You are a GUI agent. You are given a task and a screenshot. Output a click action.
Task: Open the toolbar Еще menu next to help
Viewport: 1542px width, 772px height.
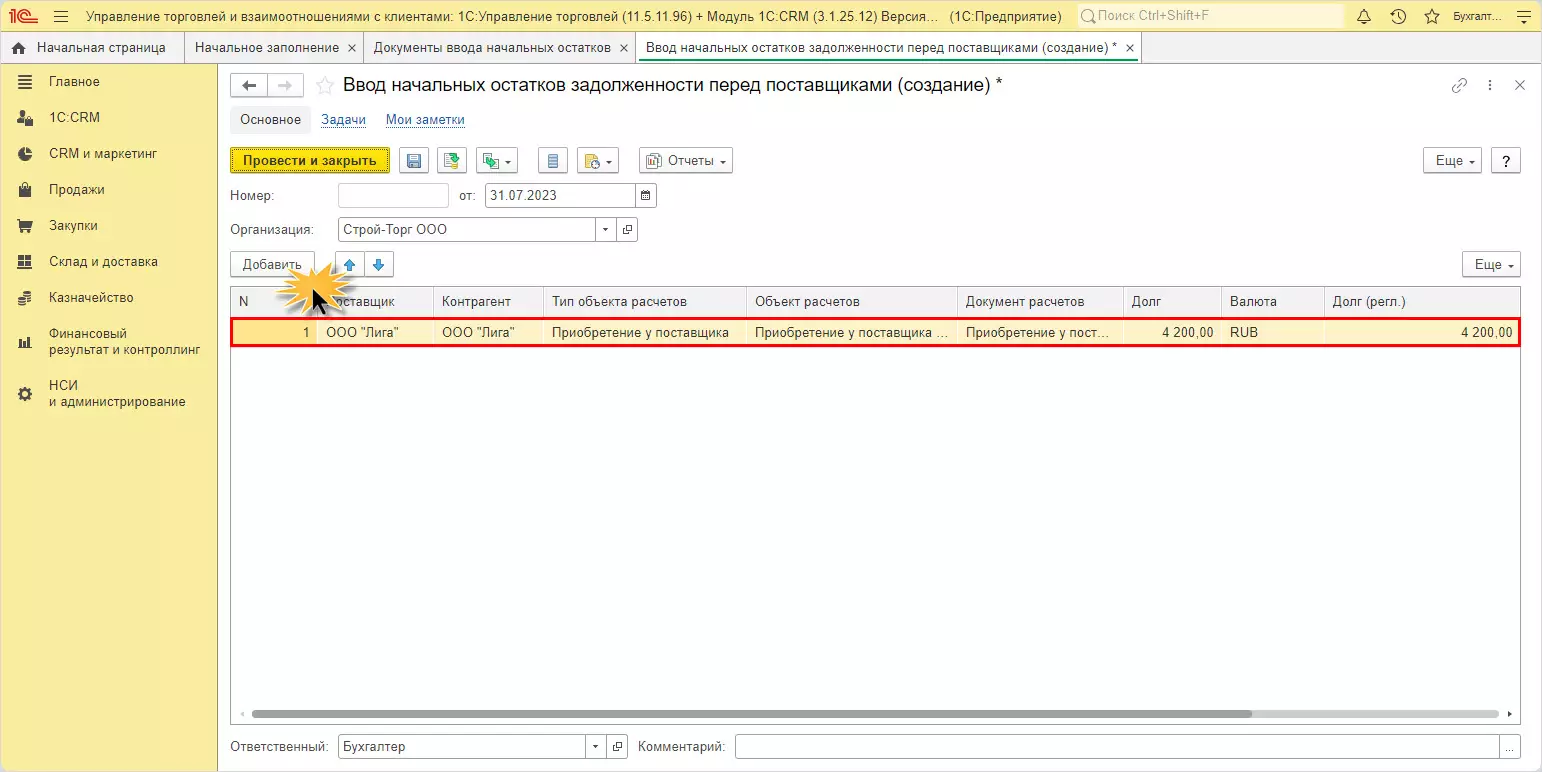(1452, 161)
